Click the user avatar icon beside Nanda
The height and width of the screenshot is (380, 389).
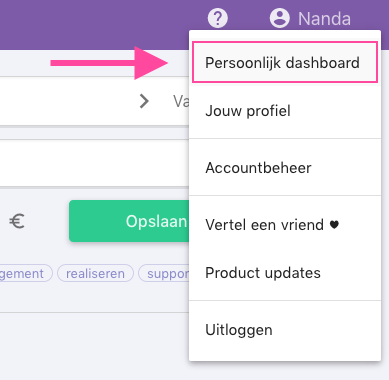click(x=279, y=18)
